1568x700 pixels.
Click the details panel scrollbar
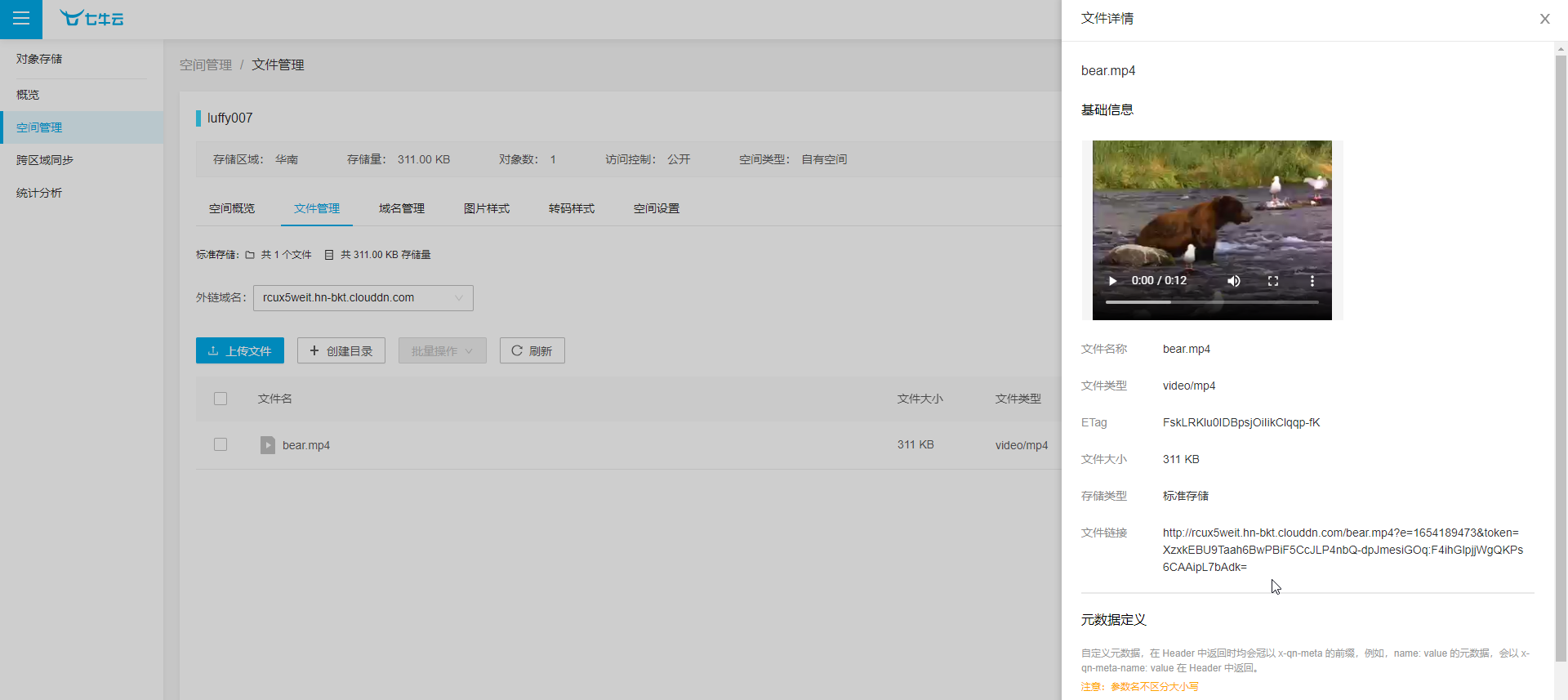click(x=1561, y=358)
